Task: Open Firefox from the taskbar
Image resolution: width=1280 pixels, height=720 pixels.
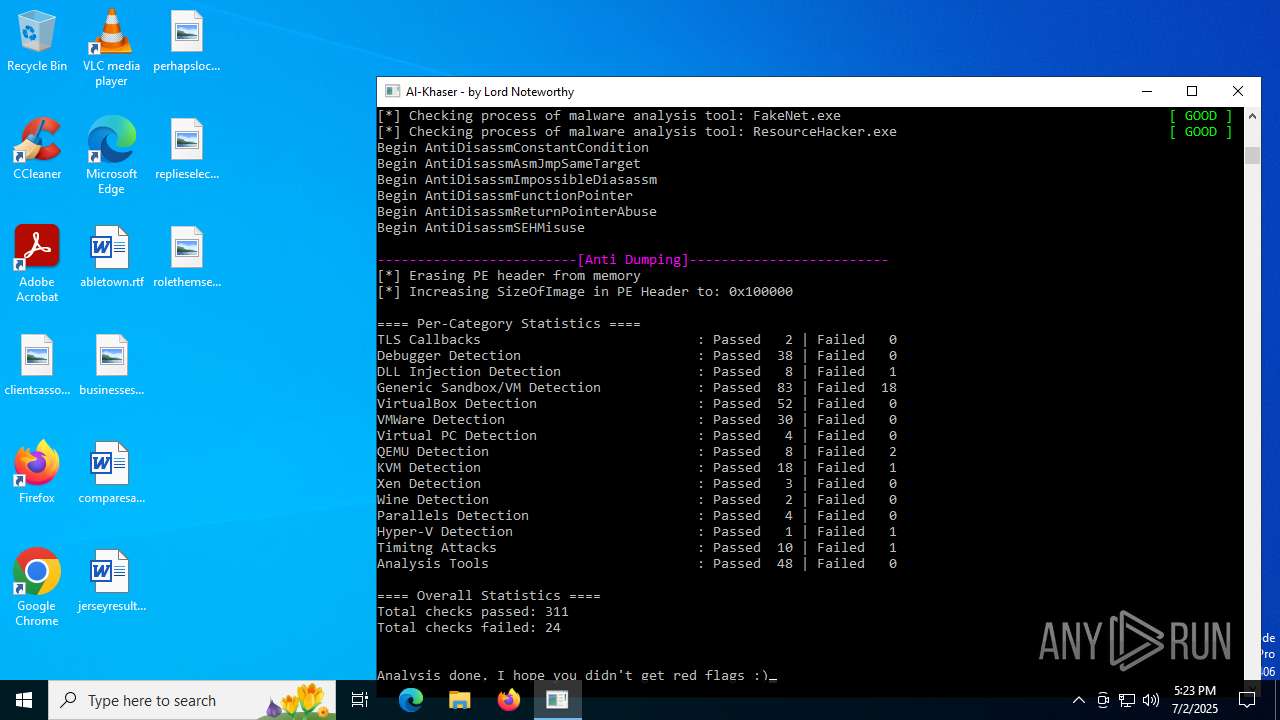Action: 508,700
